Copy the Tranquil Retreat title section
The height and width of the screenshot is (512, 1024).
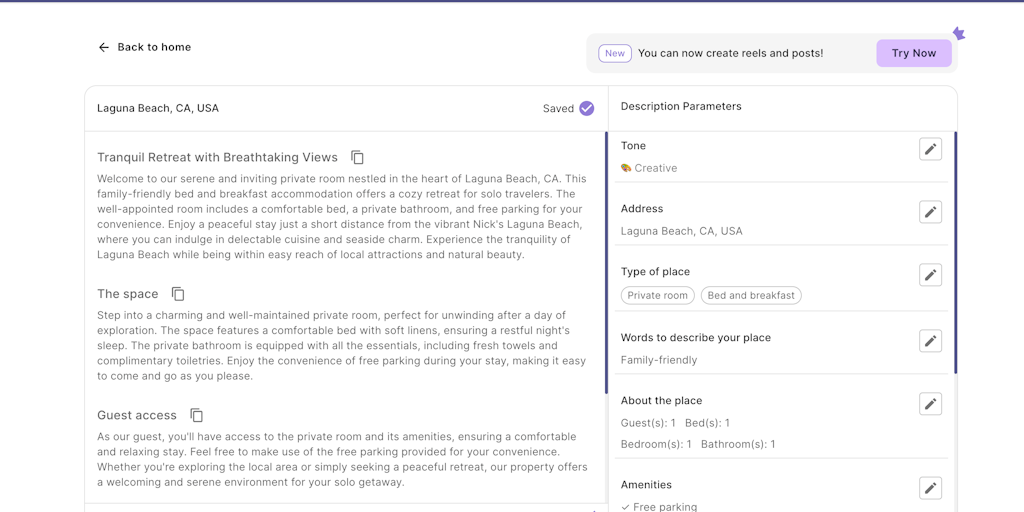tap(357, 158)
